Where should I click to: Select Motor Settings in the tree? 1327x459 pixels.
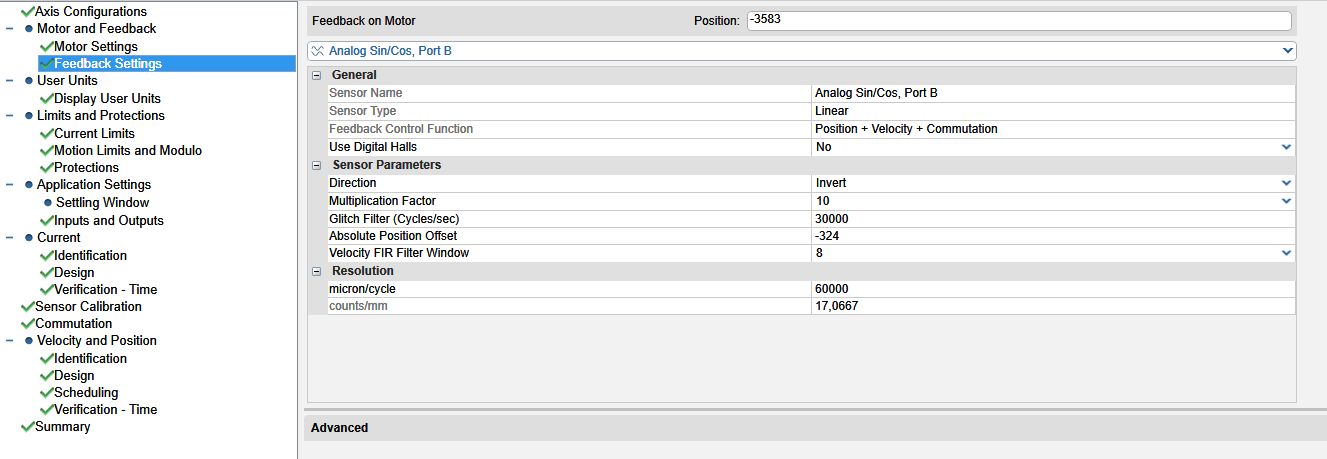click(95, 46)
